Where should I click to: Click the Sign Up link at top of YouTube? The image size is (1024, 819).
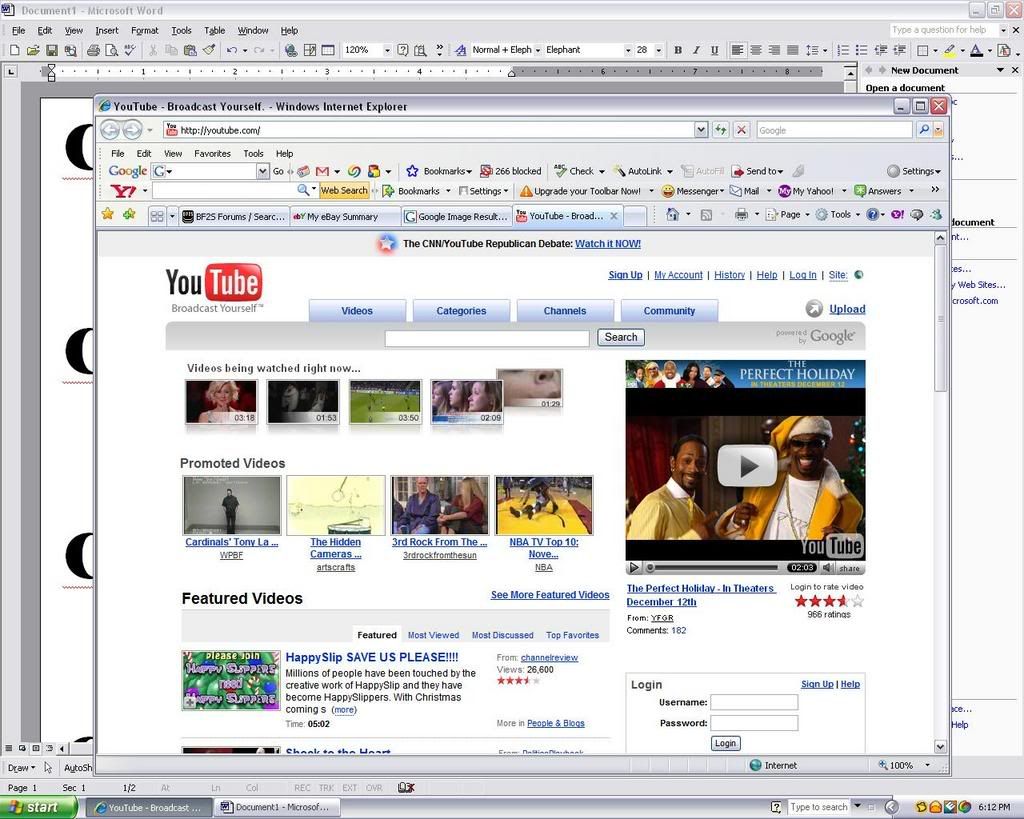(625, 275)
